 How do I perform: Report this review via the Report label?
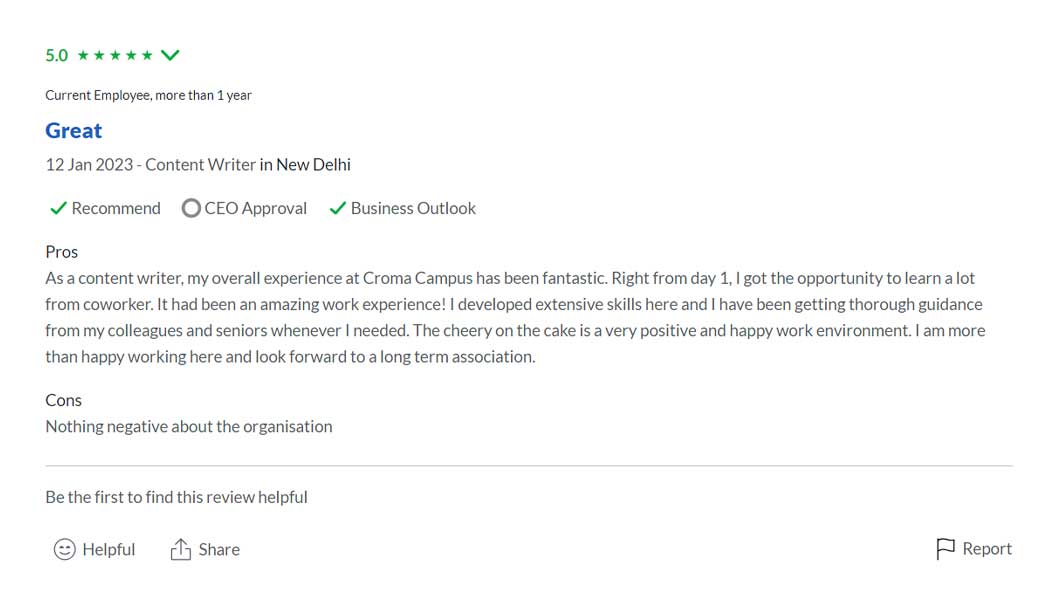click(x=987, y=548)
